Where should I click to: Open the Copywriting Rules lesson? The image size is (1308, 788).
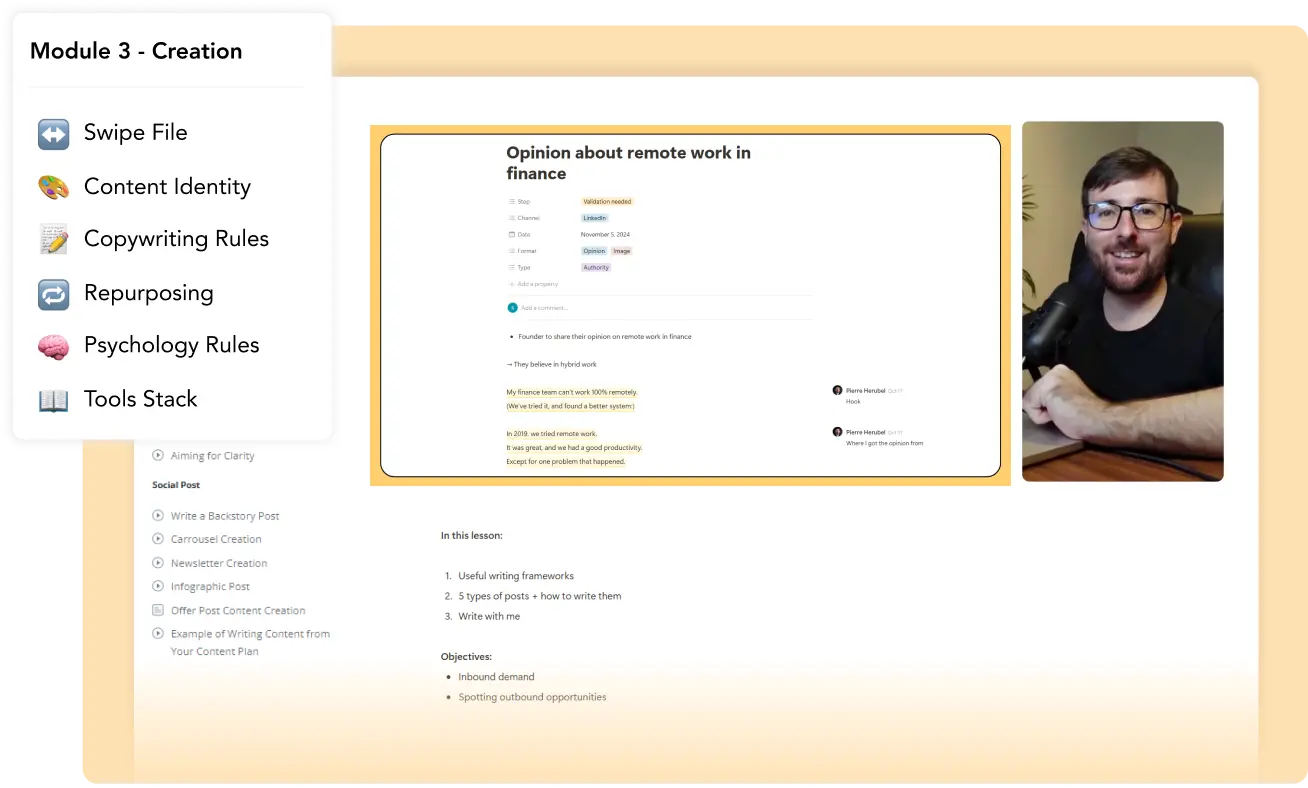pos(176,239)
